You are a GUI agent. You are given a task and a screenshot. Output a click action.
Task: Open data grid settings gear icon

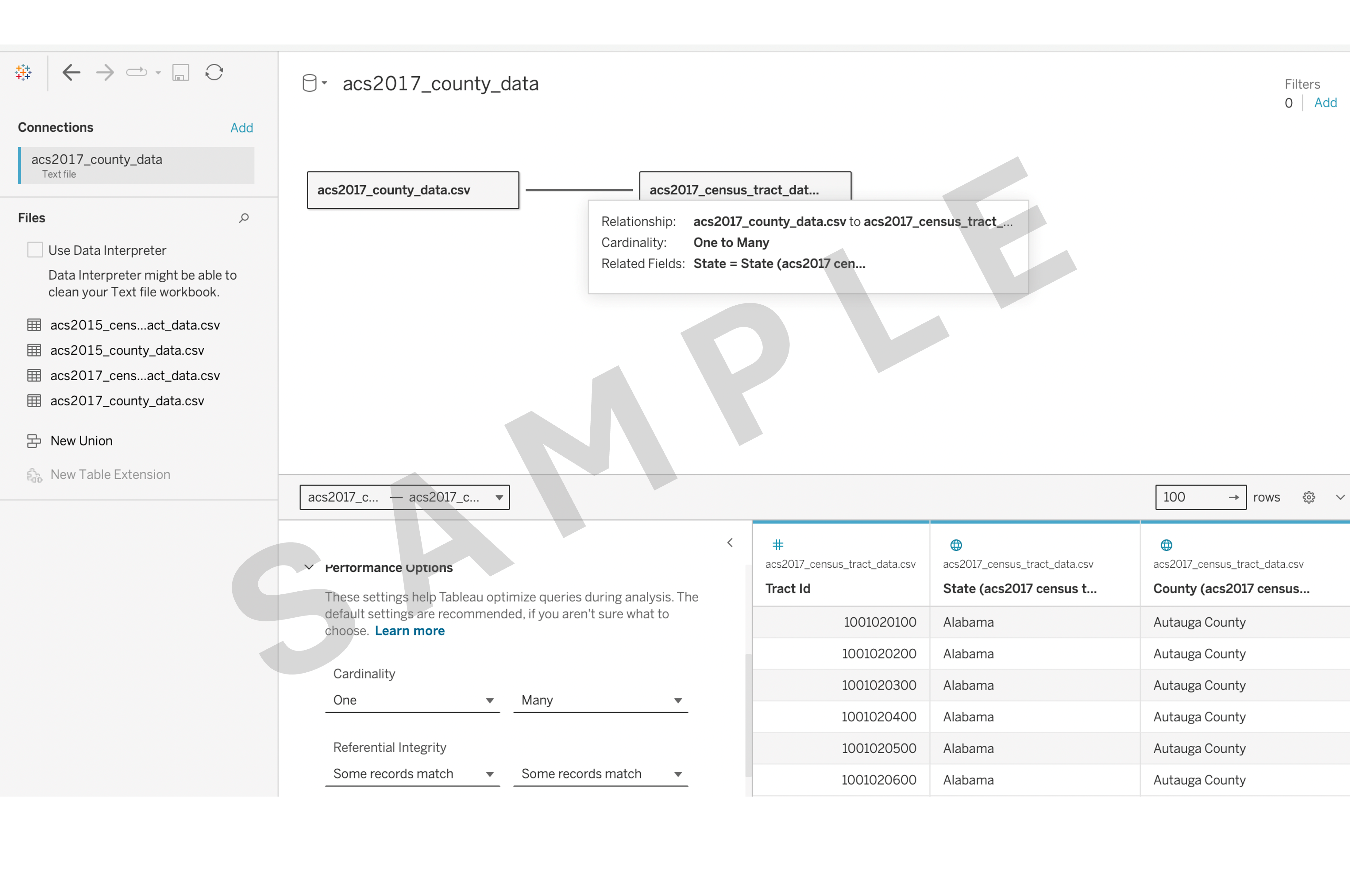point(1309,497)
